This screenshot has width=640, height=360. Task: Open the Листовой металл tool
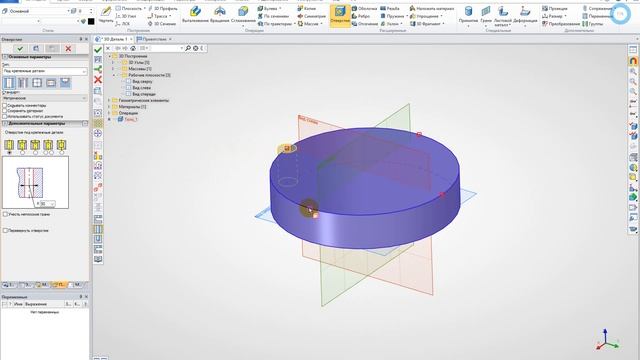502,16
